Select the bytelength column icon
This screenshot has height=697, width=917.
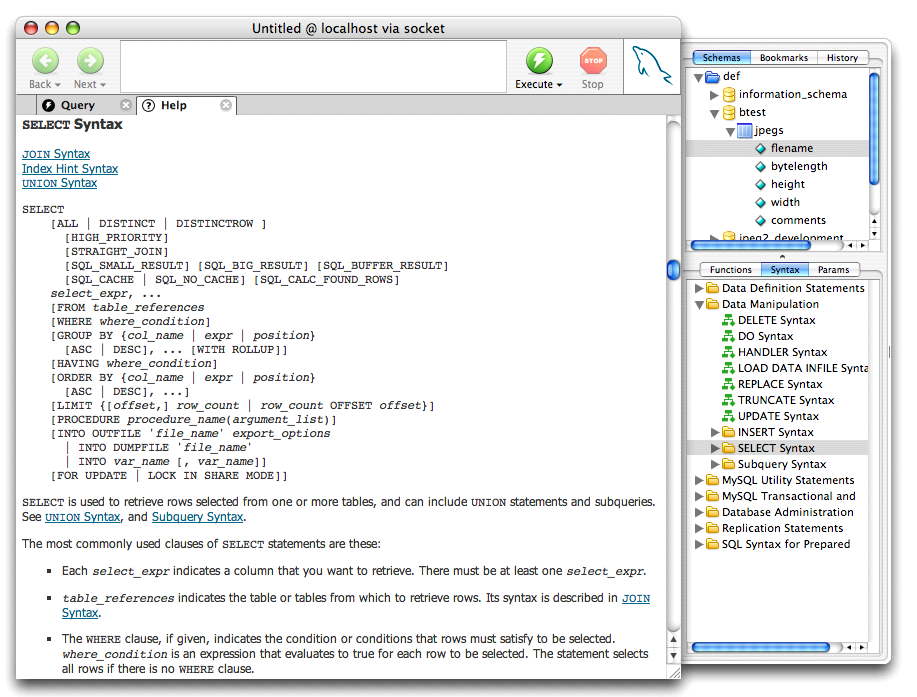760,167
